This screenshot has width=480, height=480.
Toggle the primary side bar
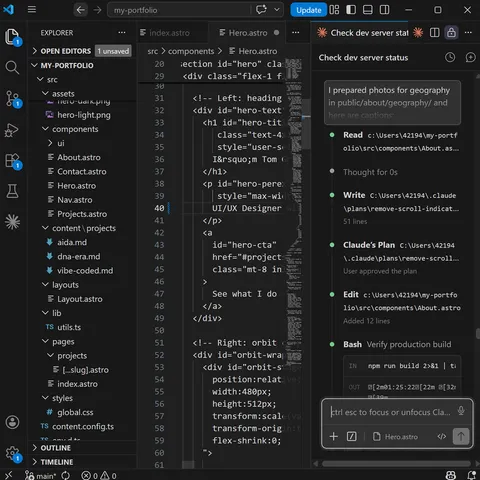351,10
